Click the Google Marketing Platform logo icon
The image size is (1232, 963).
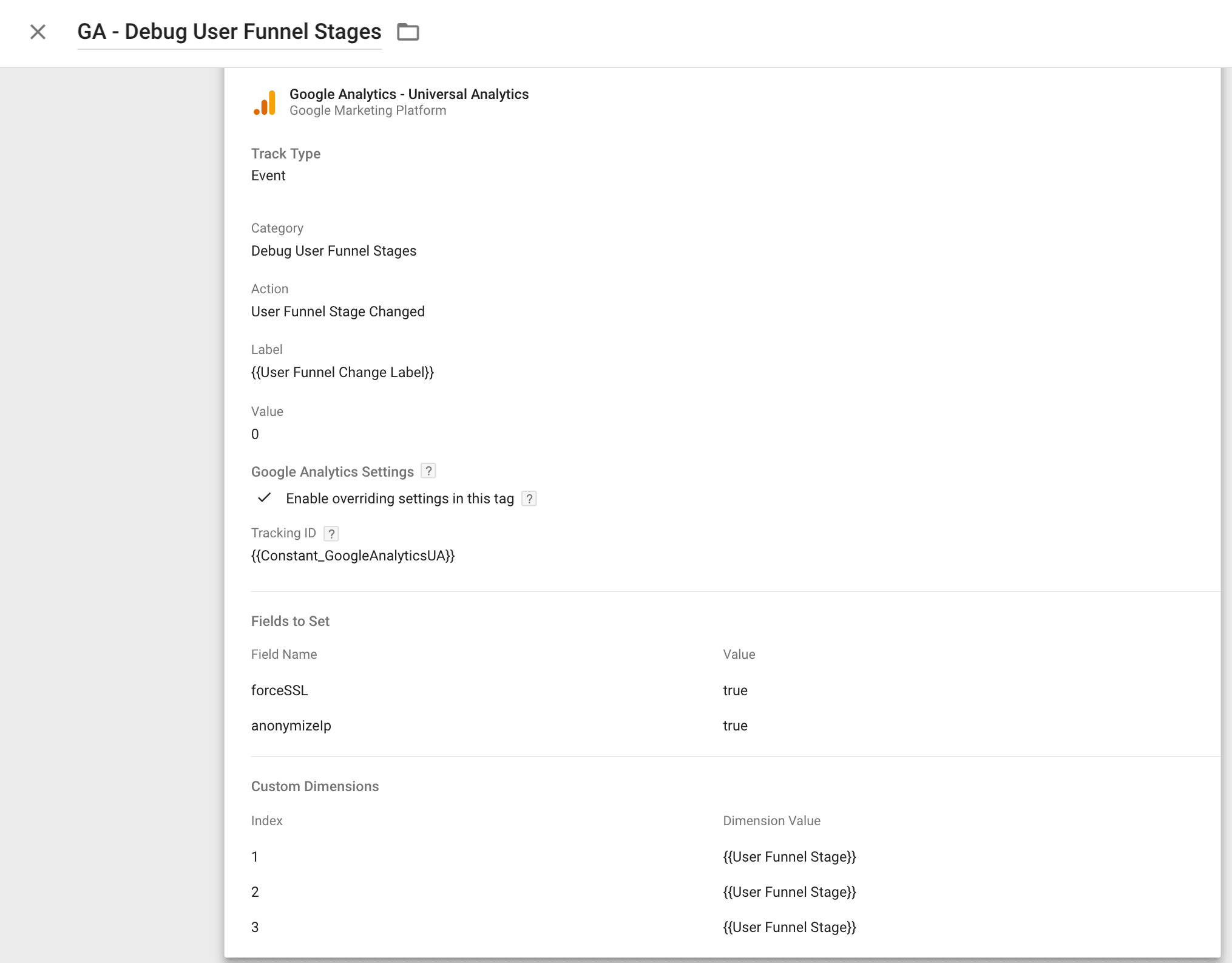(x=265, y=101)
